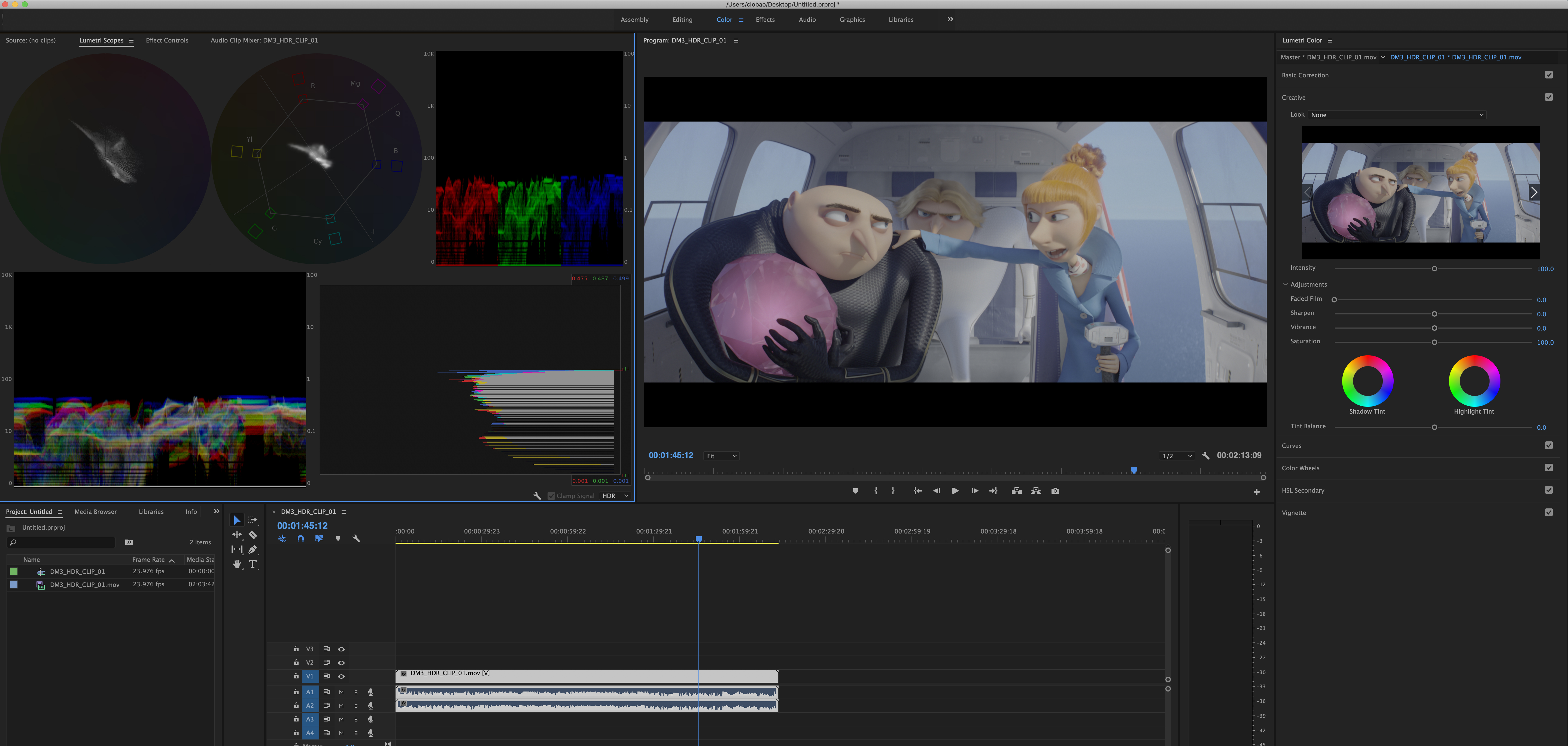Add marker in the timeline panel
Viewport: 1568px width, 746px height.
click(338, 538)
